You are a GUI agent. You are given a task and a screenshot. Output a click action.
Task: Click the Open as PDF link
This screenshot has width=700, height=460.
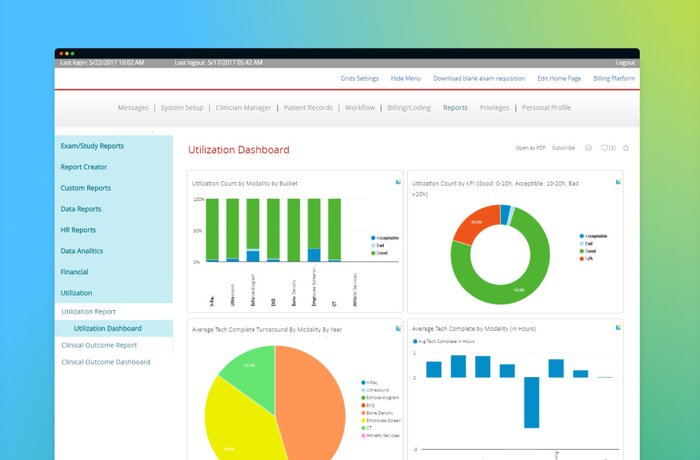[530, 148]
